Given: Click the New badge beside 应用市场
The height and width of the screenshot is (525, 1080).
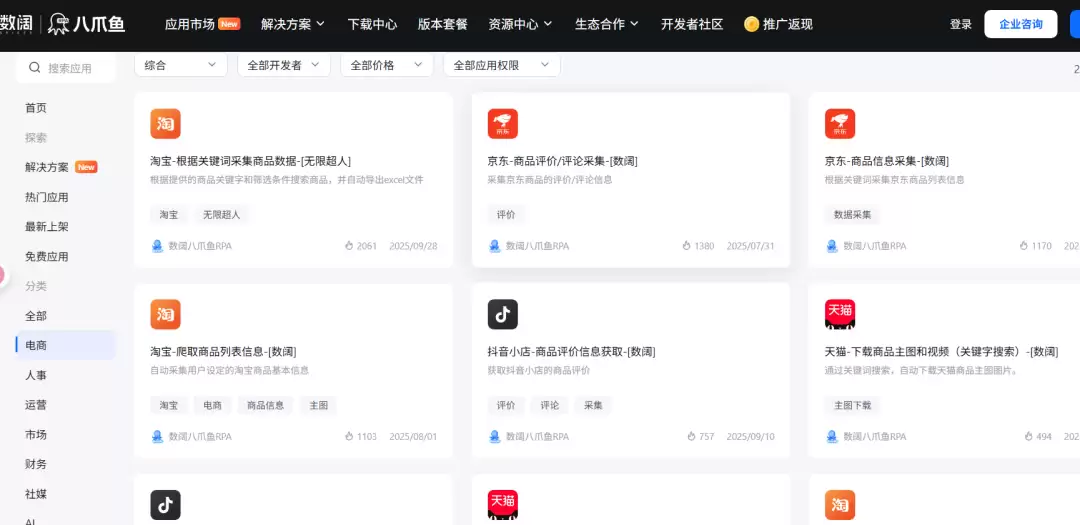Looking at the screenshot, I should (229, 24).
